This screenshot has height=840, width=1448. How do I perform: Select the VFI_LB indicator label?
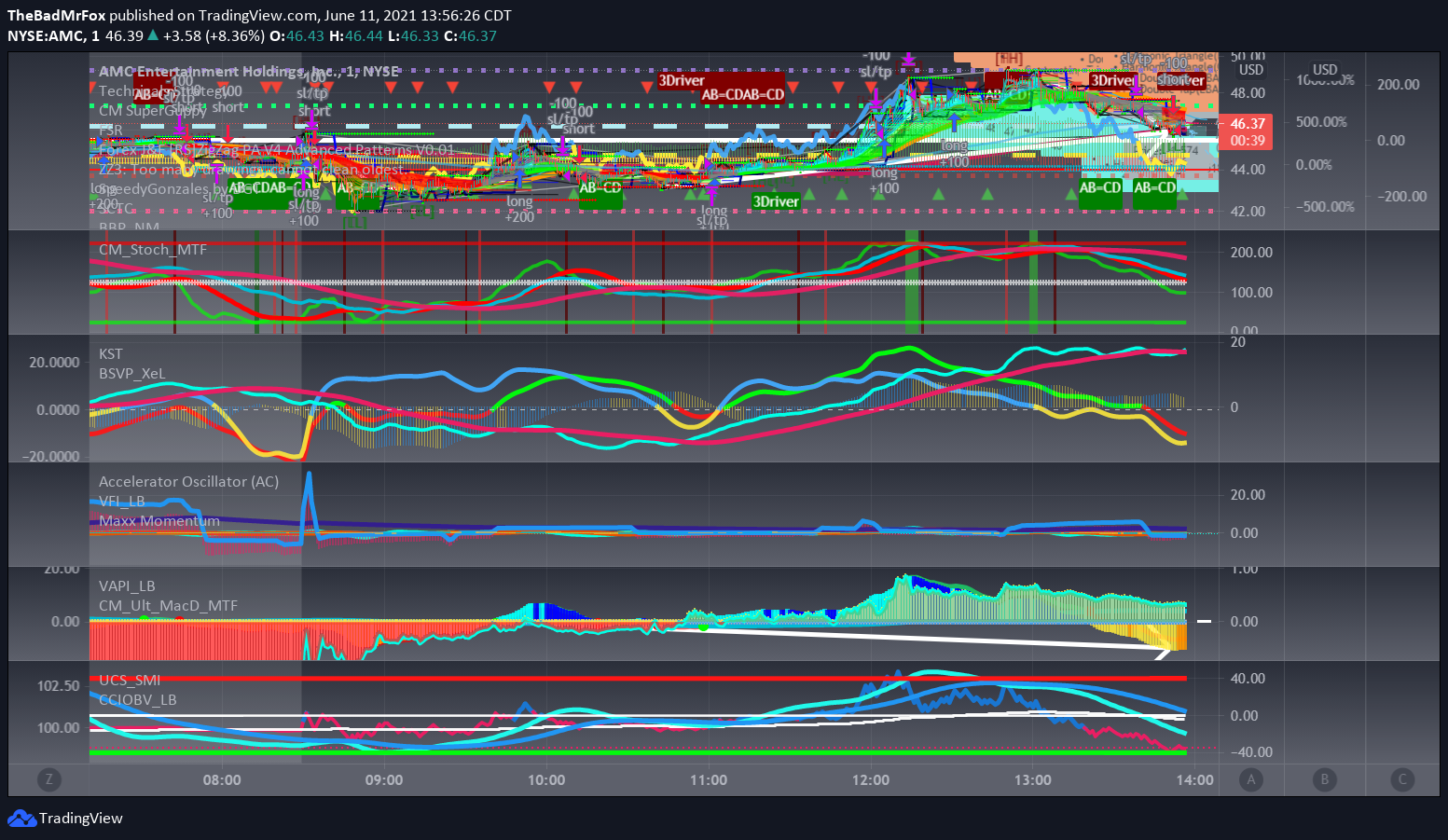122,501
